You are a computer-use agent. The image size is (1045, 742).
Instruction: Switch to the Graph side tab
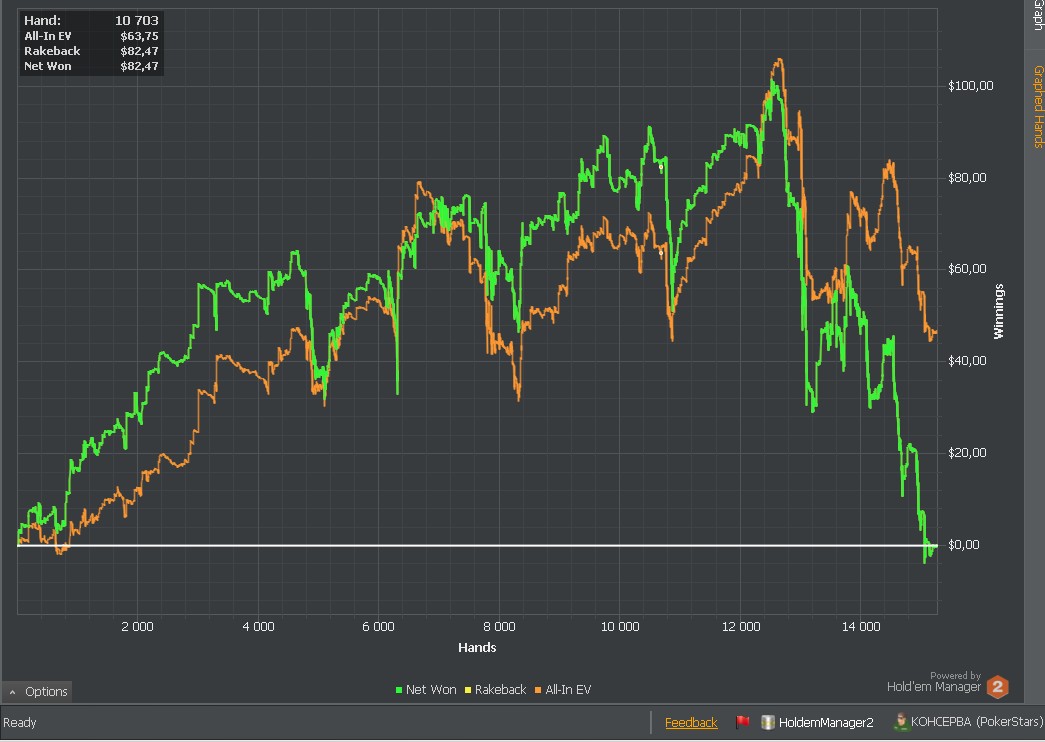pyautogui.click(x=1037, y=16)
